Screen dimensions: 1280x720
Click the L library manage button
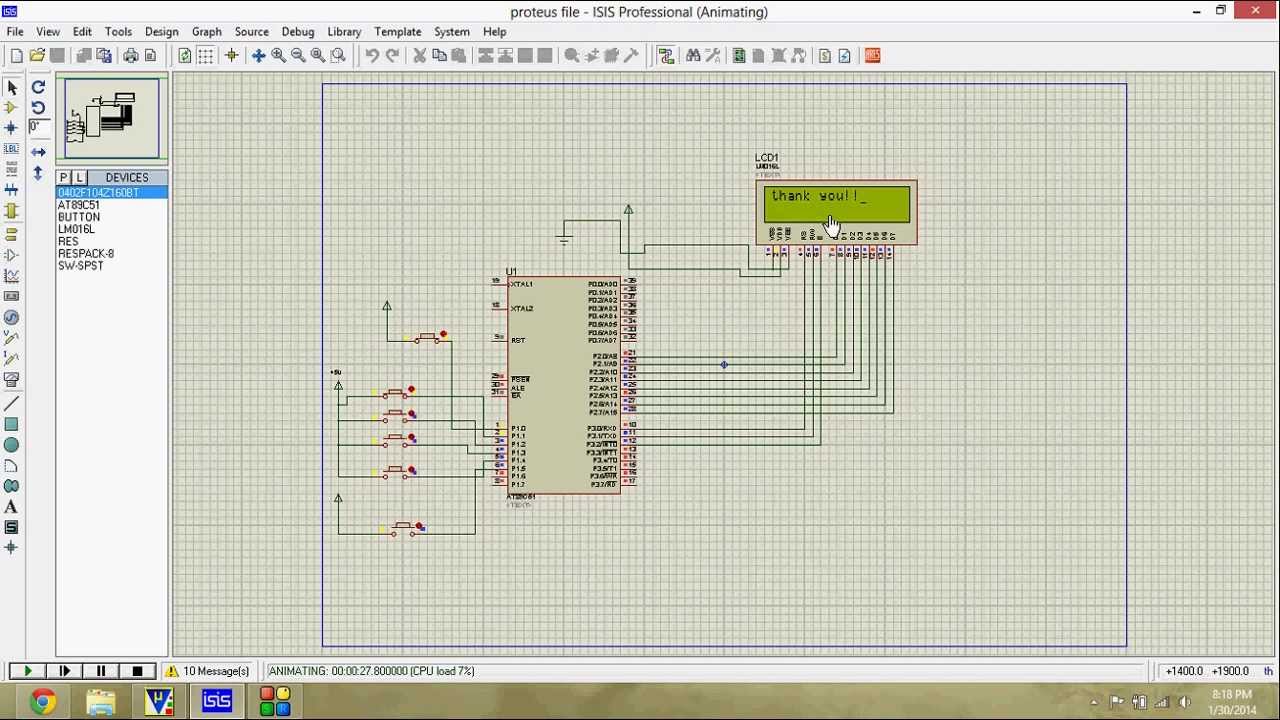click(x=79, y=178)
